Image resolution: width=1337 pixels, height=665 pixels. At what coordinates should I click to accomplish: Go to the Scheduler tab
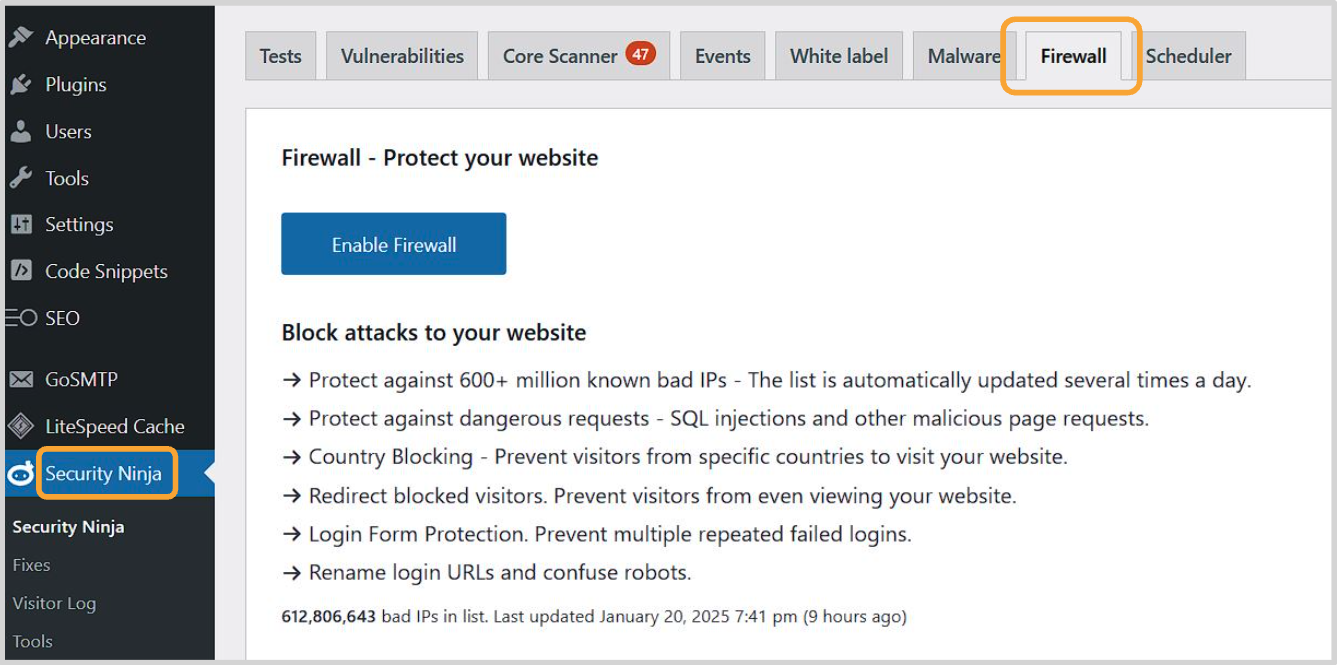1190,56
